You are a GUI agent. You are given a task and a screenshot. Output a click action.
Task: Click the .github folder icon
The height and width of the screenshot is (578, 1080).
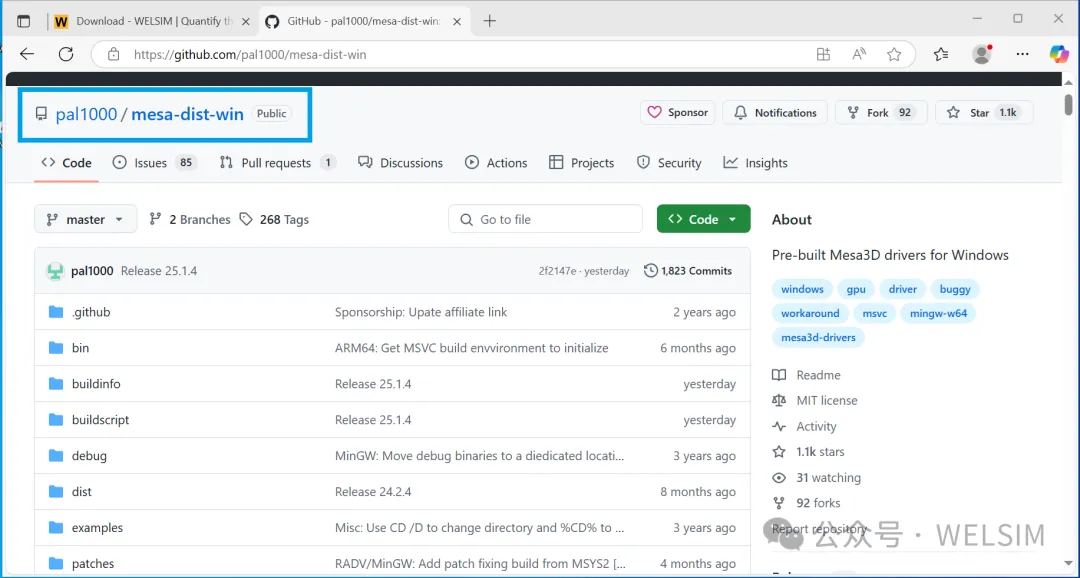[x=56, y=312]
